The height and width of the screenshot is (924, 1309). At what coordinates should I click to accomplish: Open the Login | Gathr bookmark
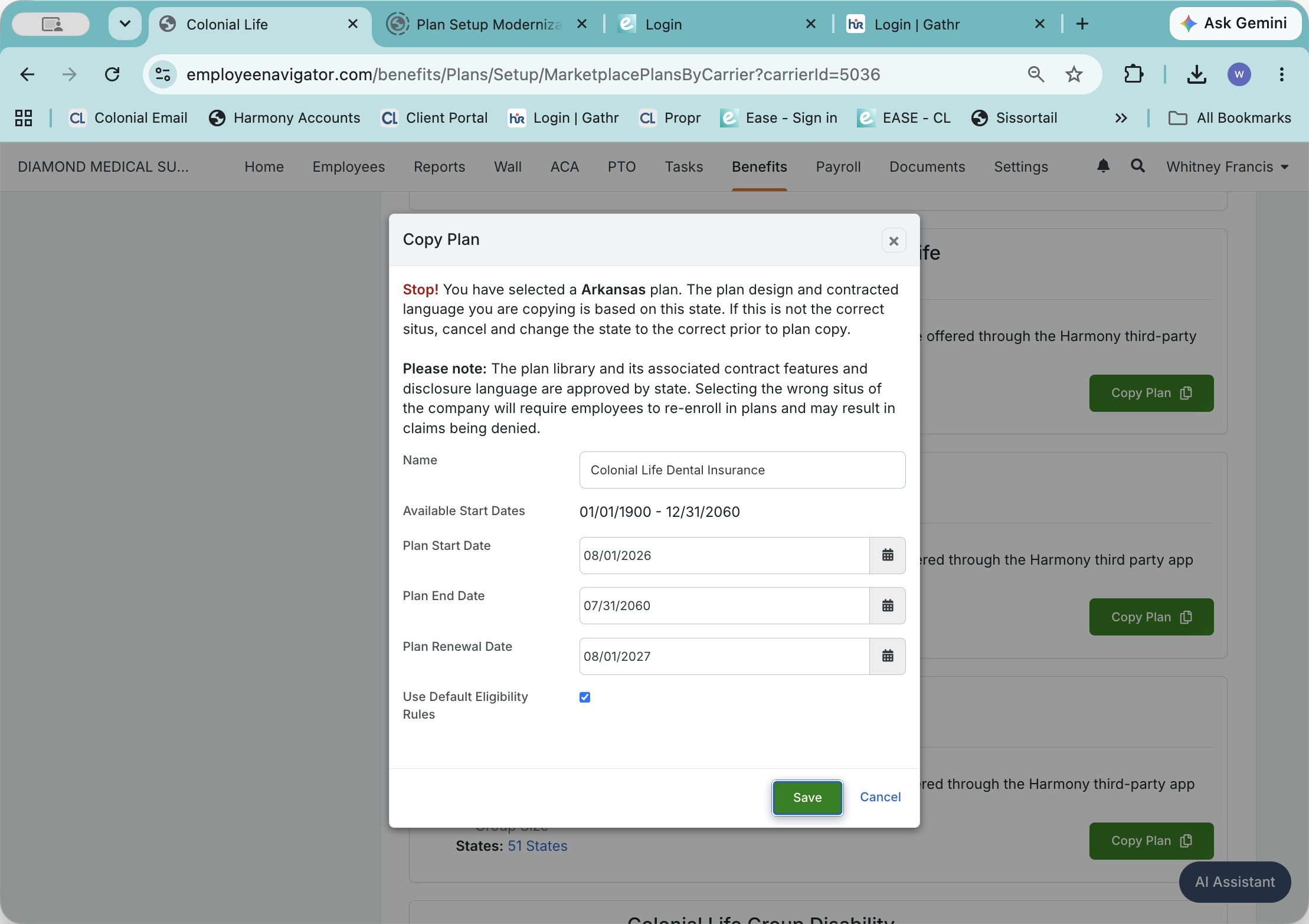tap(564, 118)
